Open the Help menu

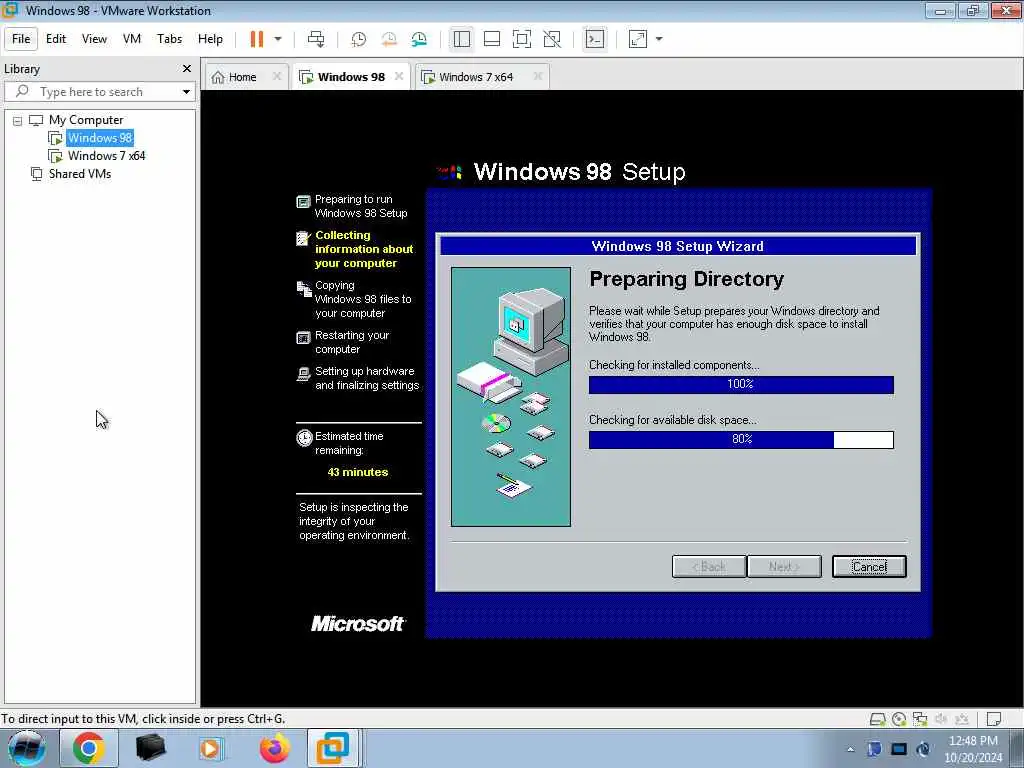(x=210, y=39)
